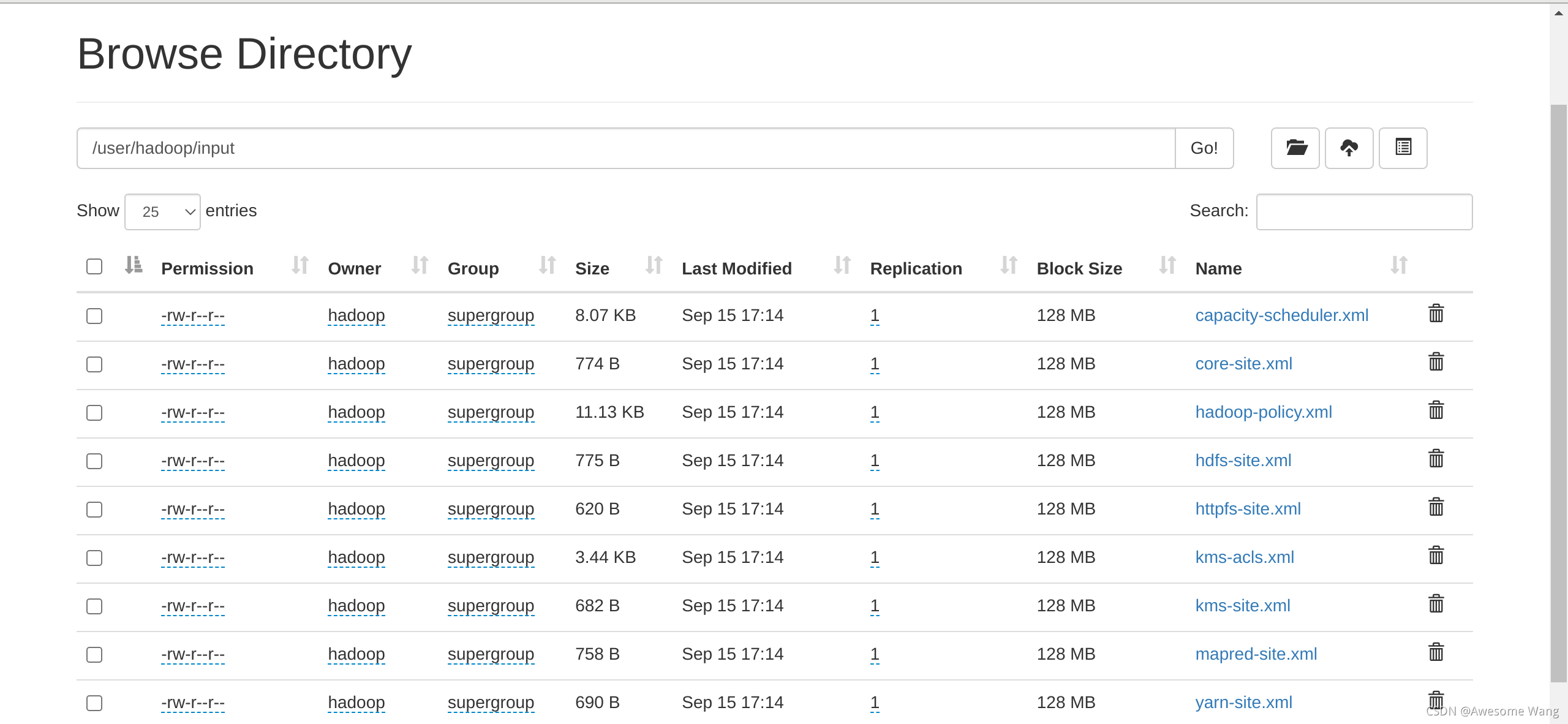
Task: Sort by the first column sort icon
Action: 134,265
